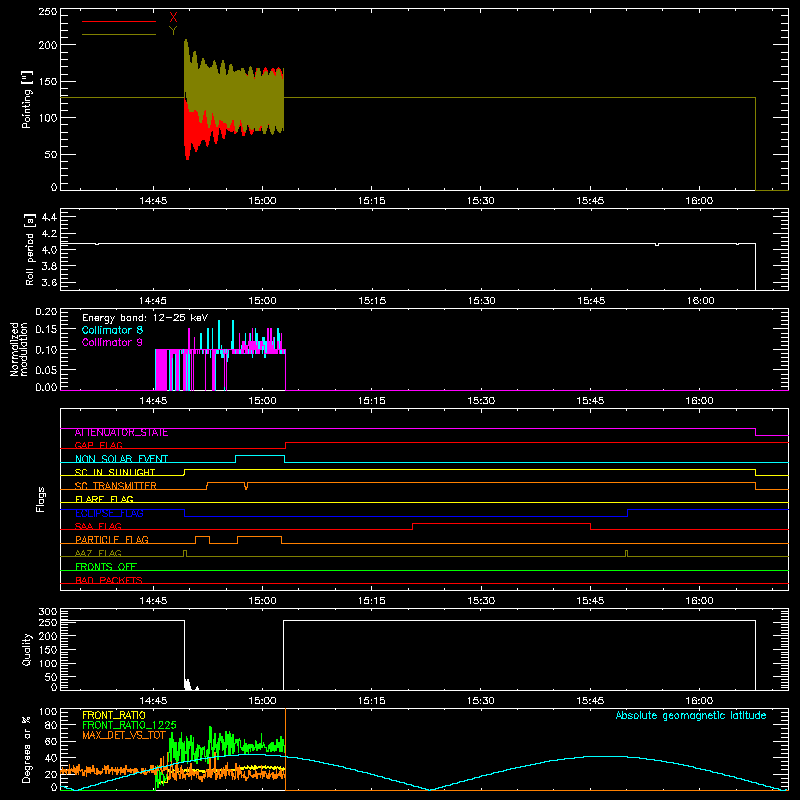Click the olive Y legend label
The height and width of the screenshot is (800, 800).
[173, 31]
